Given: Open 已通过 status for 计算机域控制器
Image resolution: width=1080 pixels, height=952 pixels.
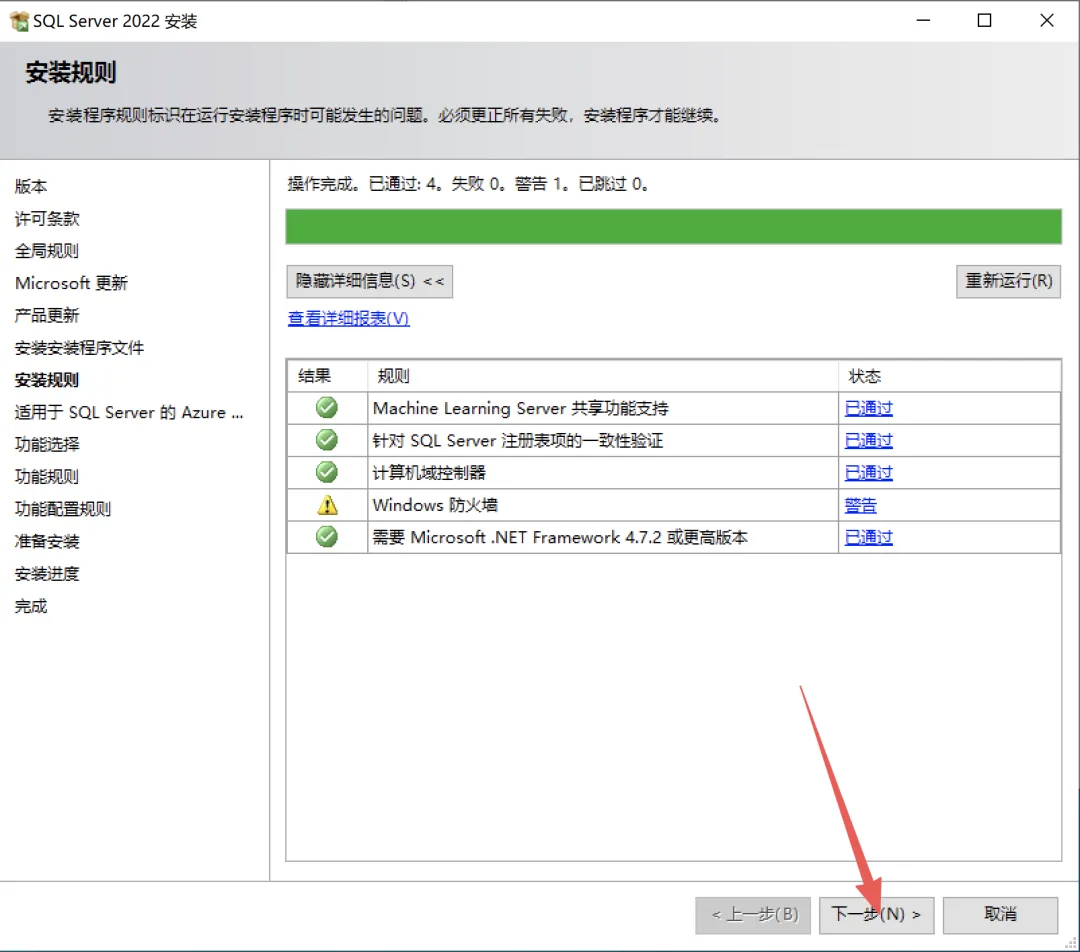Looking at the screenshot, I should pos(869,473).
